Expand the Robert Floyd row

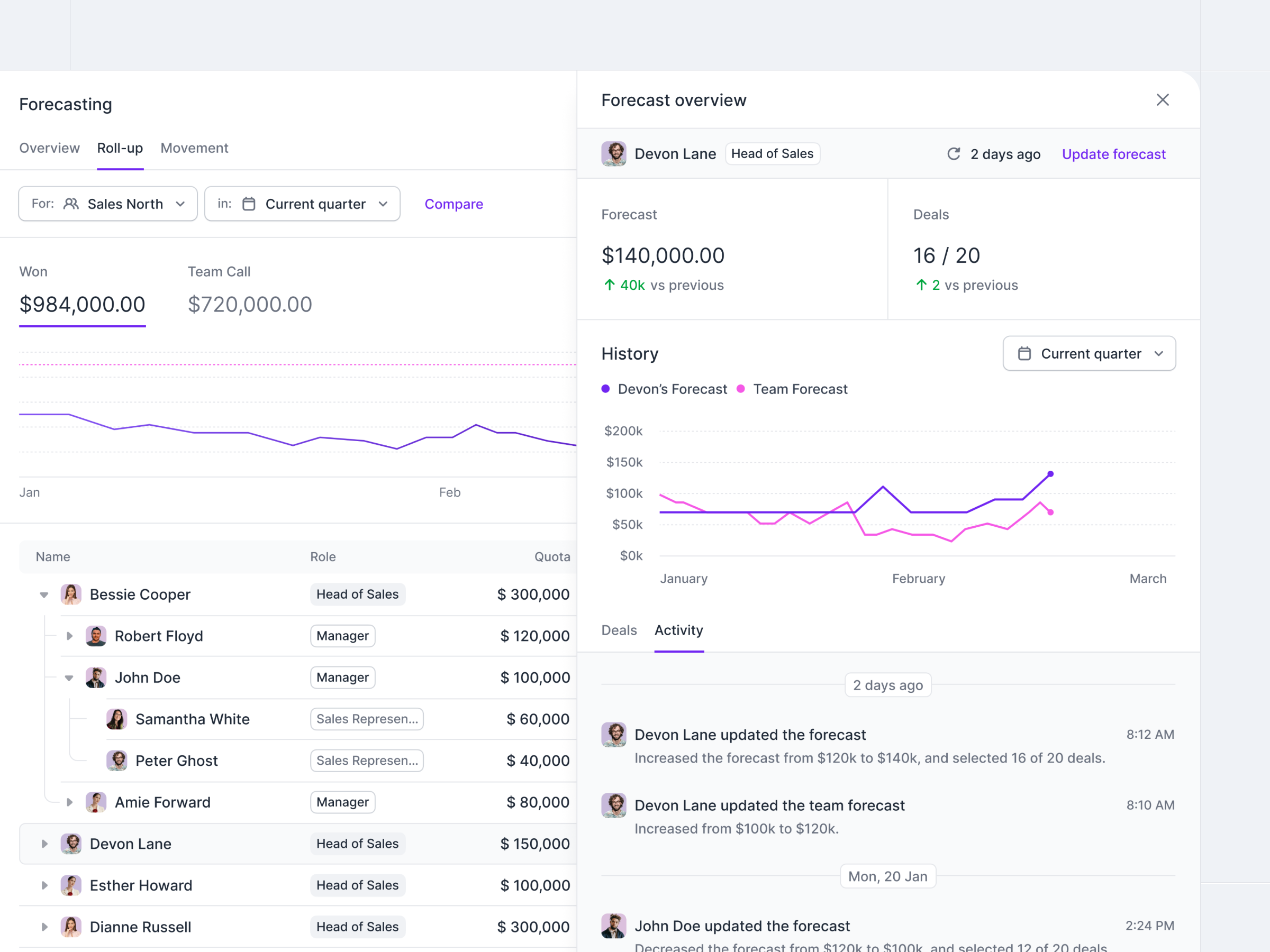[x=69, y=636]
